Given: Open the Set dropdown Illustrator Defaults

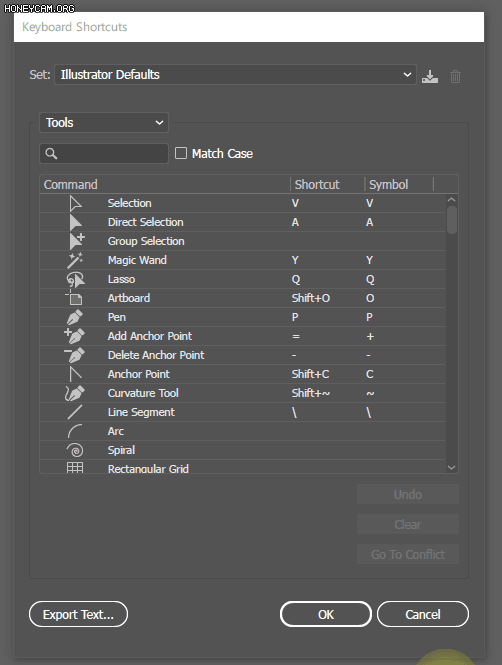Looking at the screenshot, I should click(x=235, y=75).
